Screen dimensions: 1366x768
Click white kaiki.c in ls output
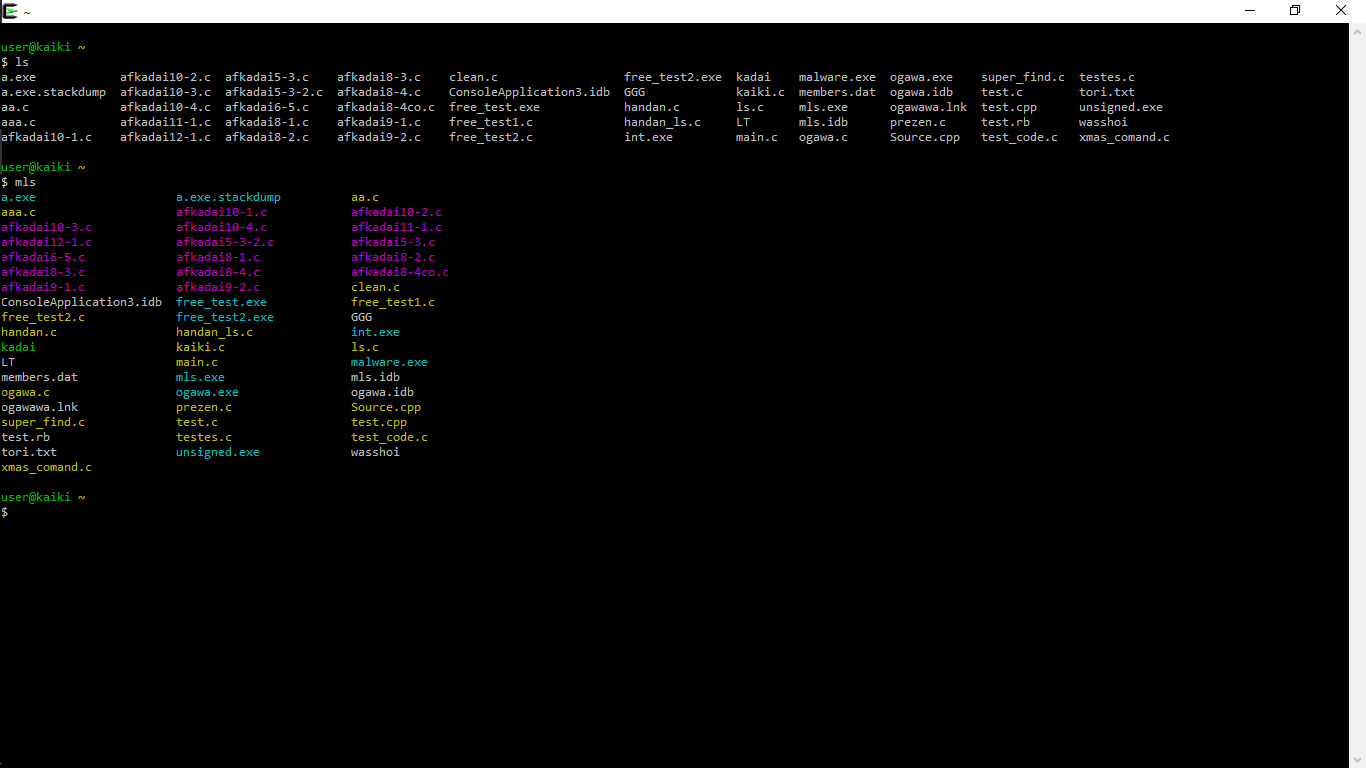pyautogui.click(x=760, y=92)
